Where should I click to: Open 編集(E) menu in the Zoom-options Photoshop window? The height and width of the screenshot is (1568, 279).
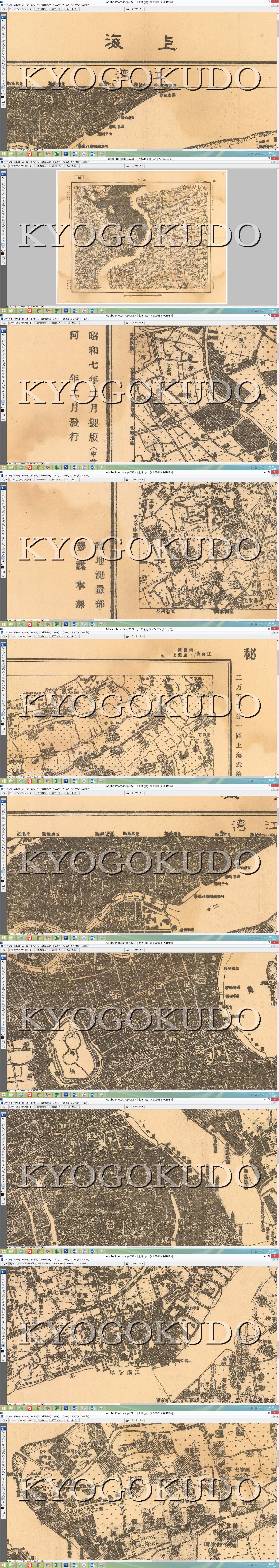tap(17, 1260)
